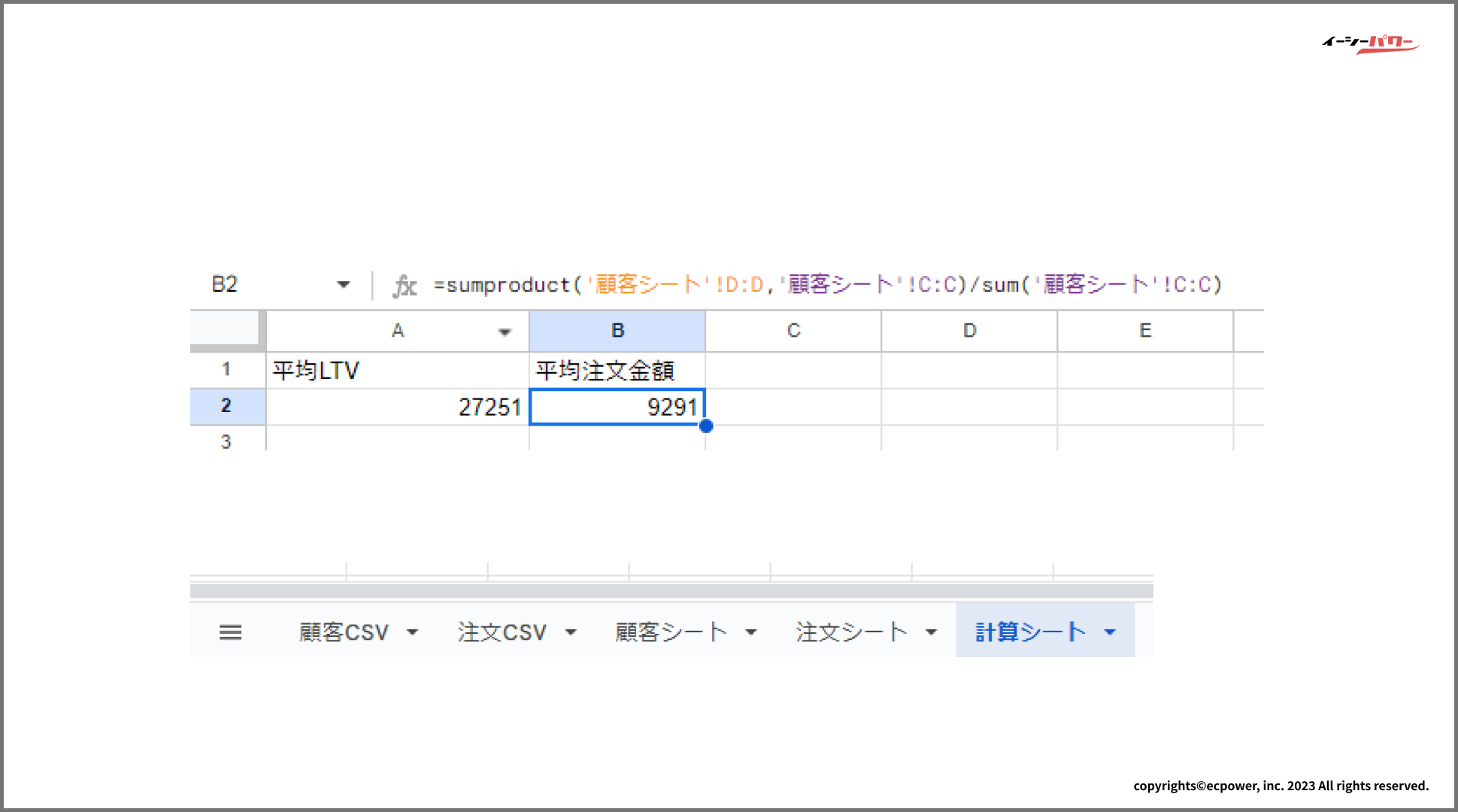Screen dimensions: 1458x812
Task: Open the Name Box dropdown arrow
Action: pyautogui.click(x=344, y=285)
